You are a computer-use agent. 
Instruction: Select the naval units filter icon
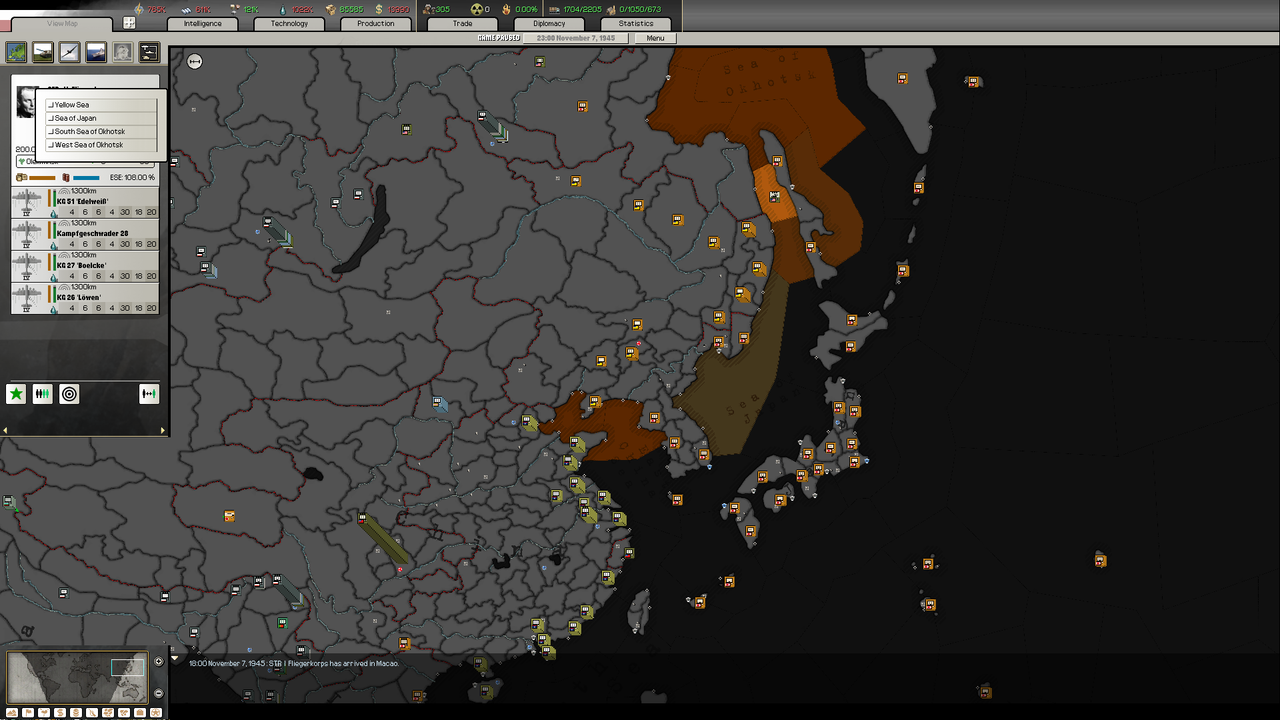(x=96, y=52)
